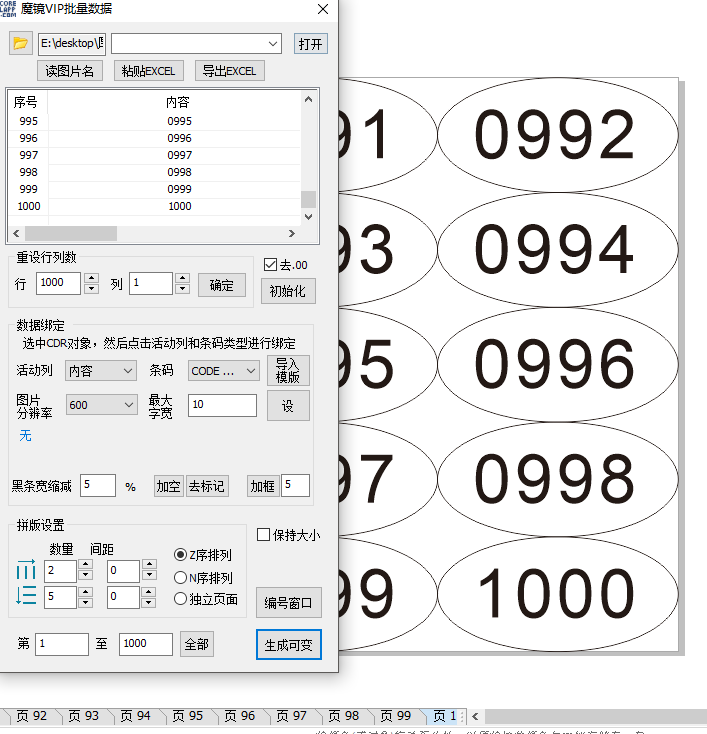Select table row 1000 in the list

coord(155,206)
